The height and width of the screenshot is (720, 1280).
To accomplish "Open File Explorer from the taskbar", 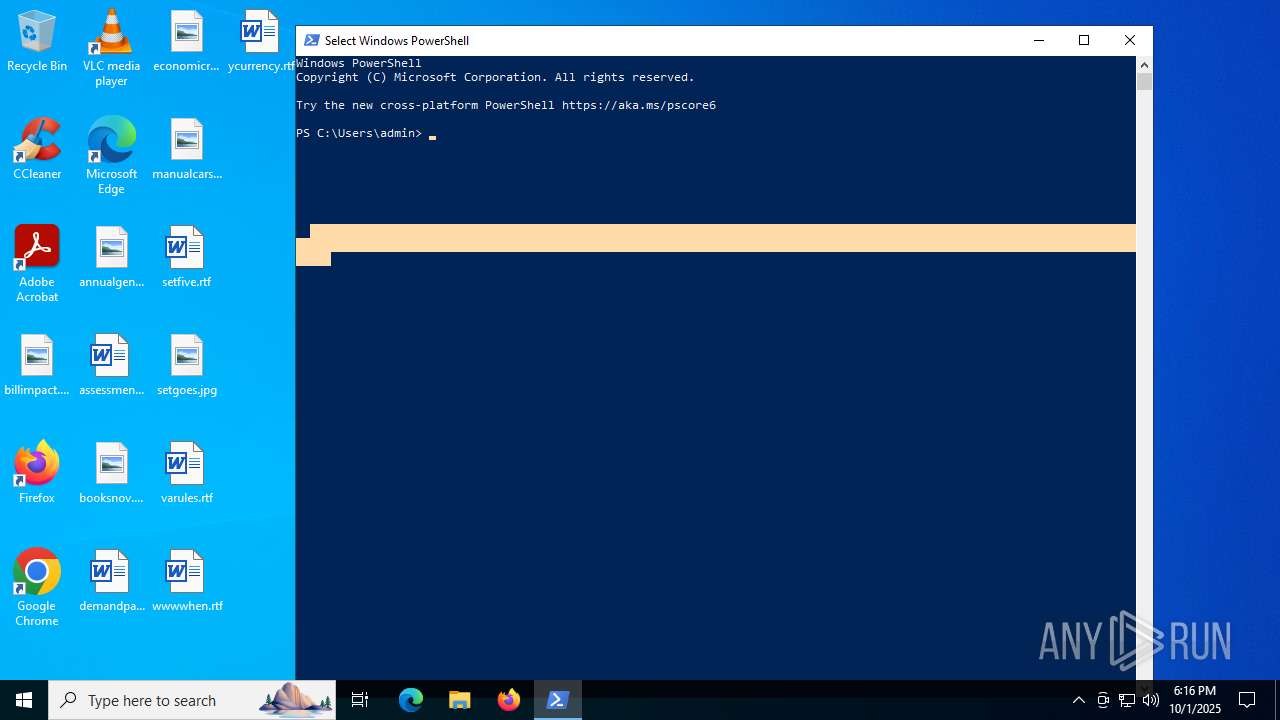I will [460, 700].
